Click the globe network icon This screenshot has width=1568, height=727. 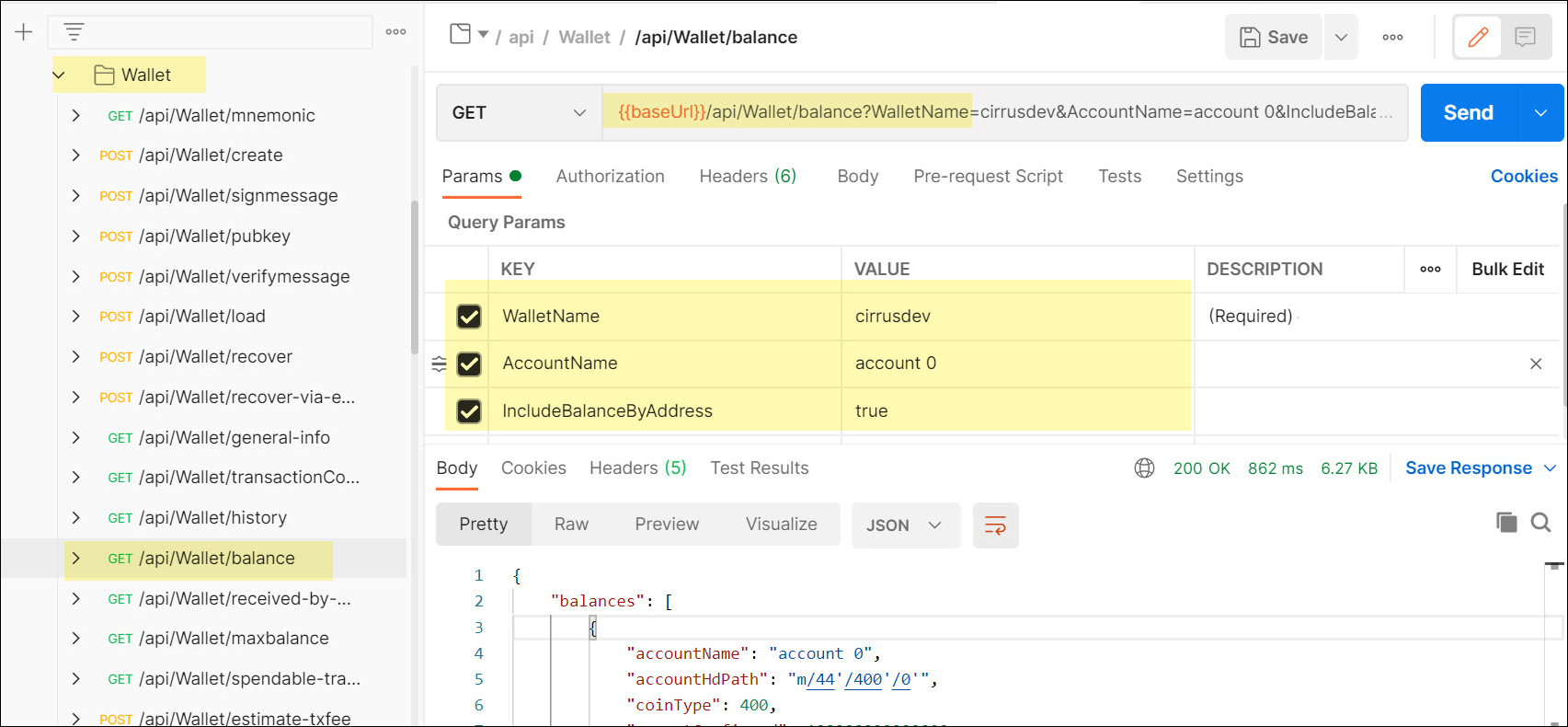1144,468
